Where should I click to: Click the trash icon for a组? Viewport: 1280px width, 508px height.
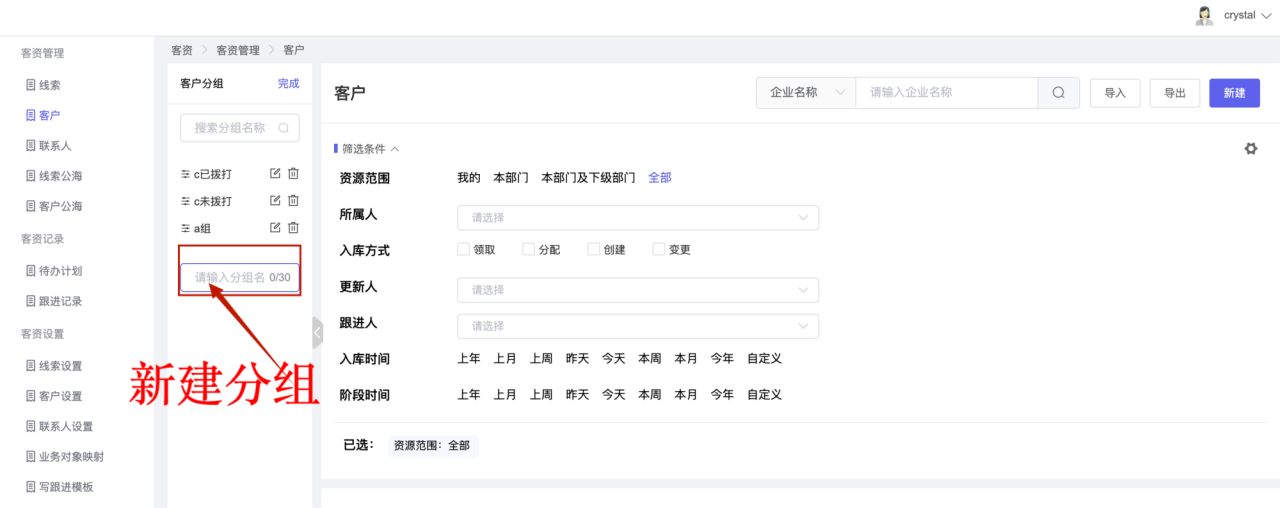click(293, 229)
